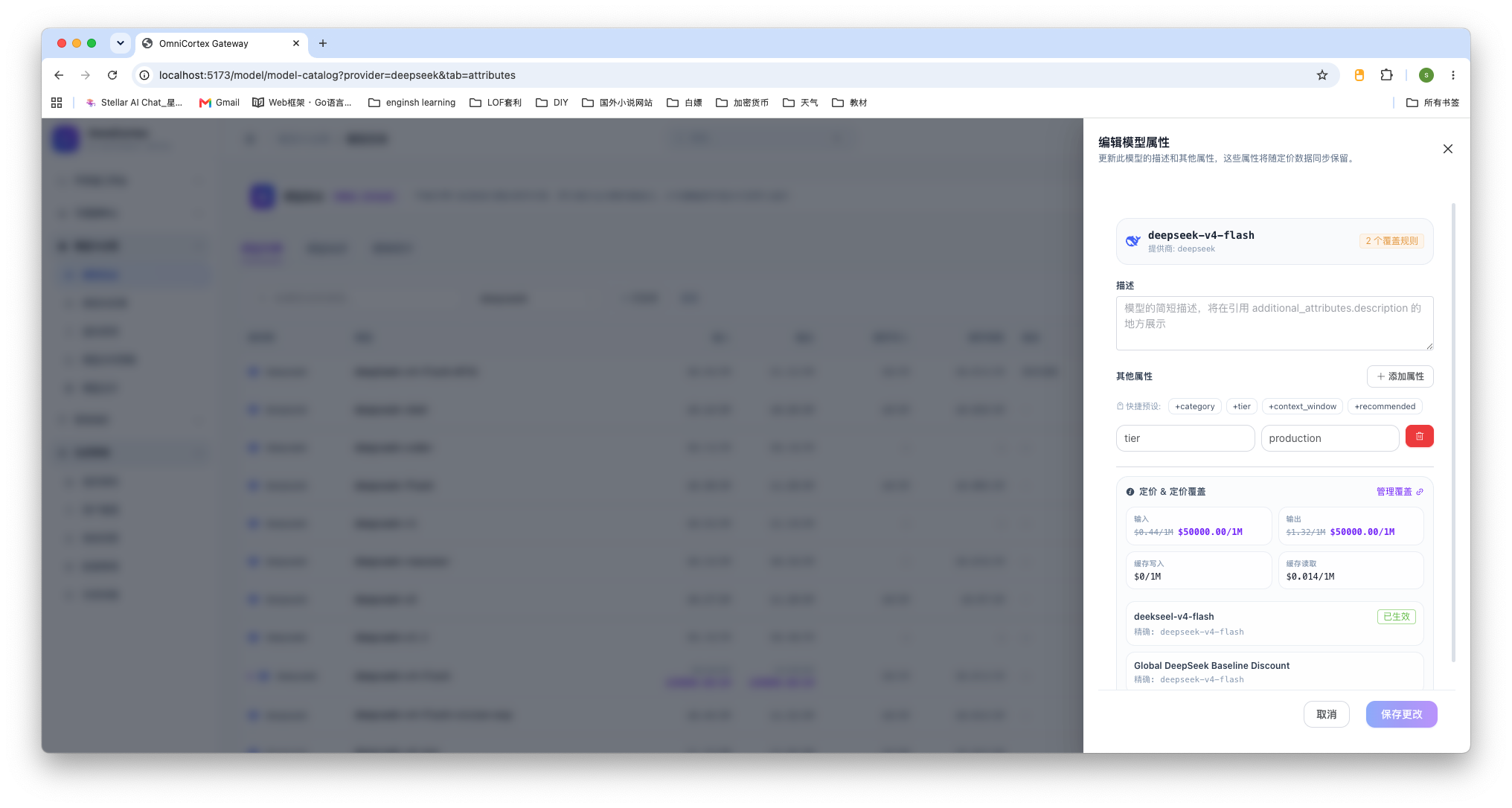The image size is (1512, 808).
Task: Open the 教材 bookmark folder
Action: click(x=849, y=103)
